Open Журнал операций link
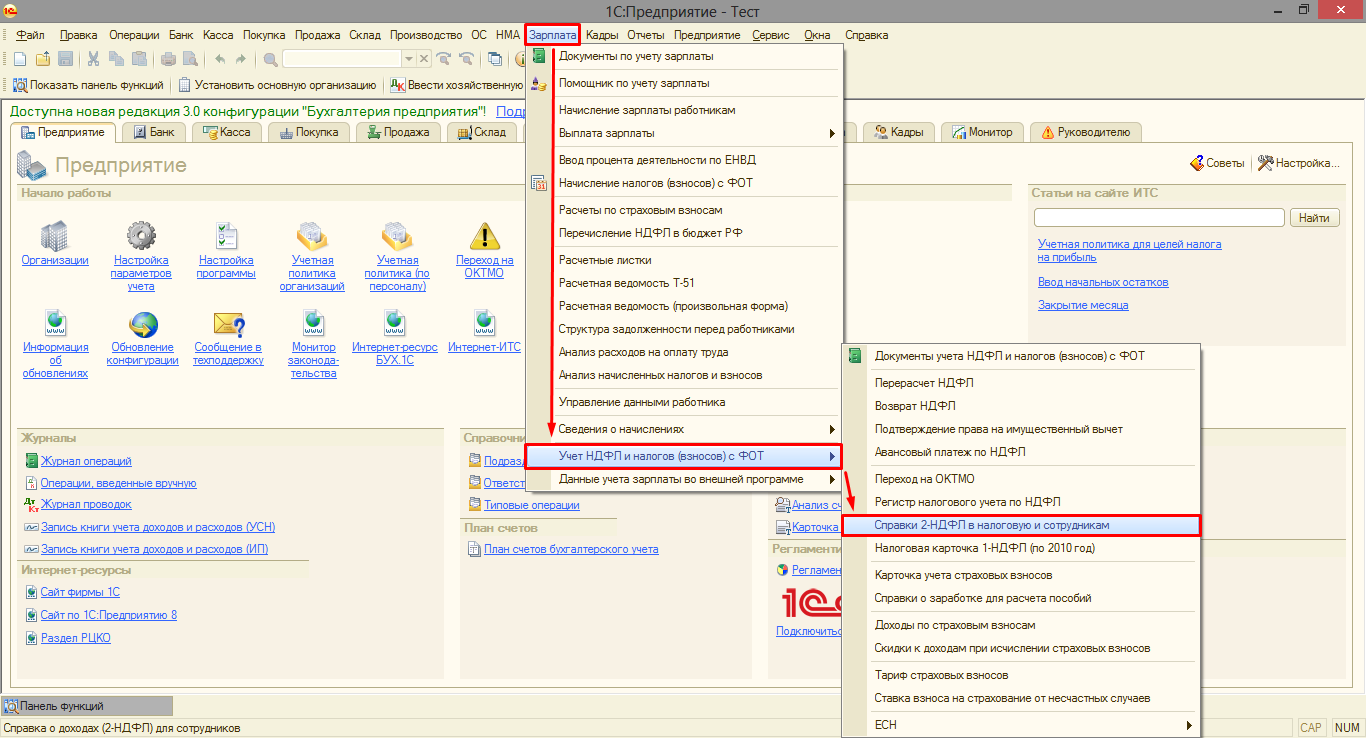The height and width of the screenshot is (738, 1366). pos(86,461)
